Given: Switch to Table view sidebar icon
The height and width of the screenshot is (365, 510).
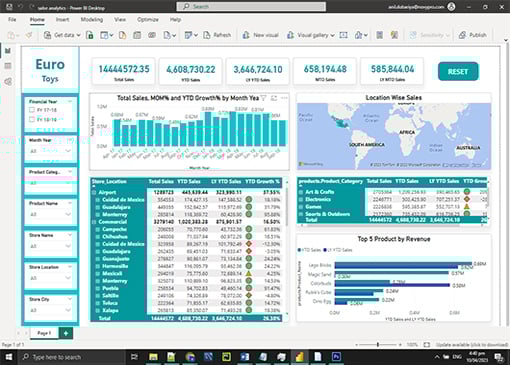Looking at the screenshot, I should tap(8, 66).
